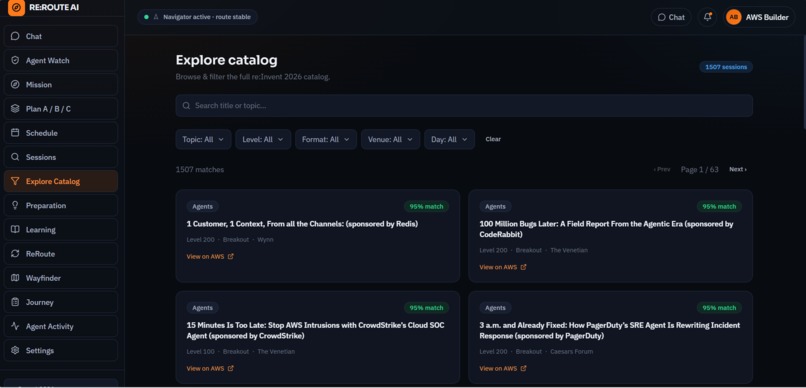Click '15 Minutes Is Too Late' session title
This screenshot has width=806, height=388.
click(315, 330)
